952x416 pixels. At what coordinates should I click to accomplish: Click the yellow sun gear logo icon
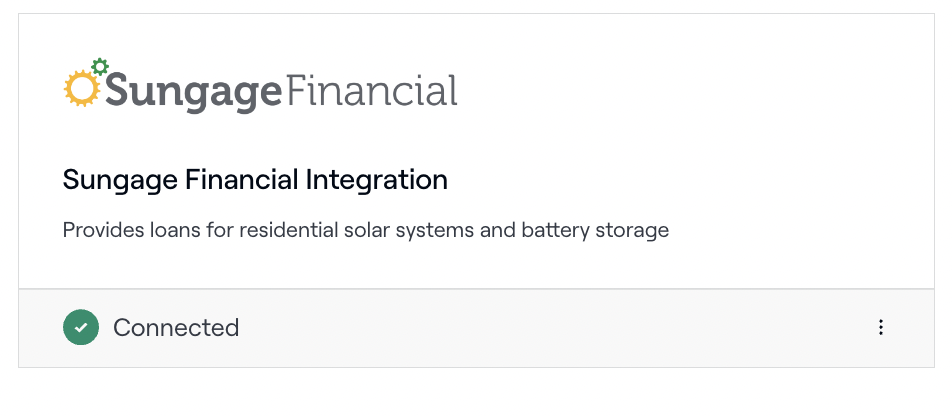click(x=81, y=89)
